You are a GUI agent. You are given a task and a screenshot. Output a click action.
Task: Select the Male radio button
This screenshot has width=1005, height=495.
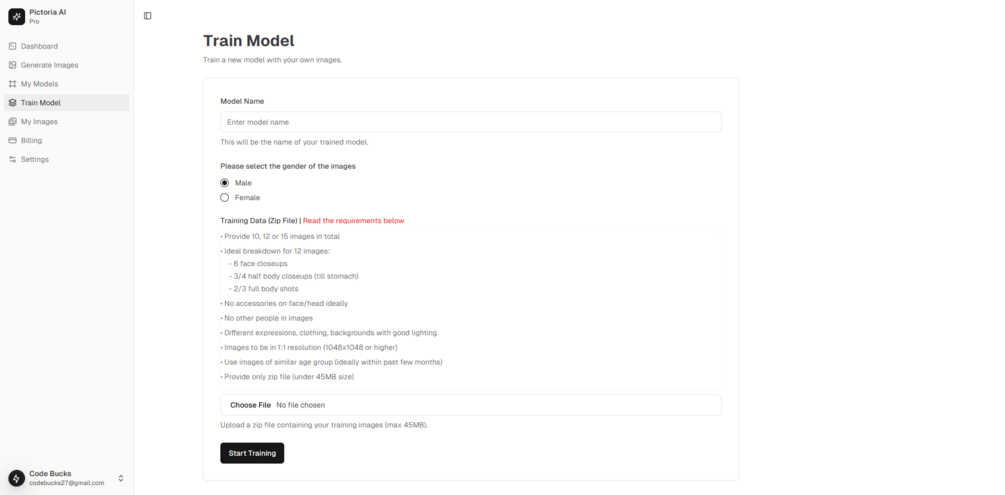[x=225, y=183]
